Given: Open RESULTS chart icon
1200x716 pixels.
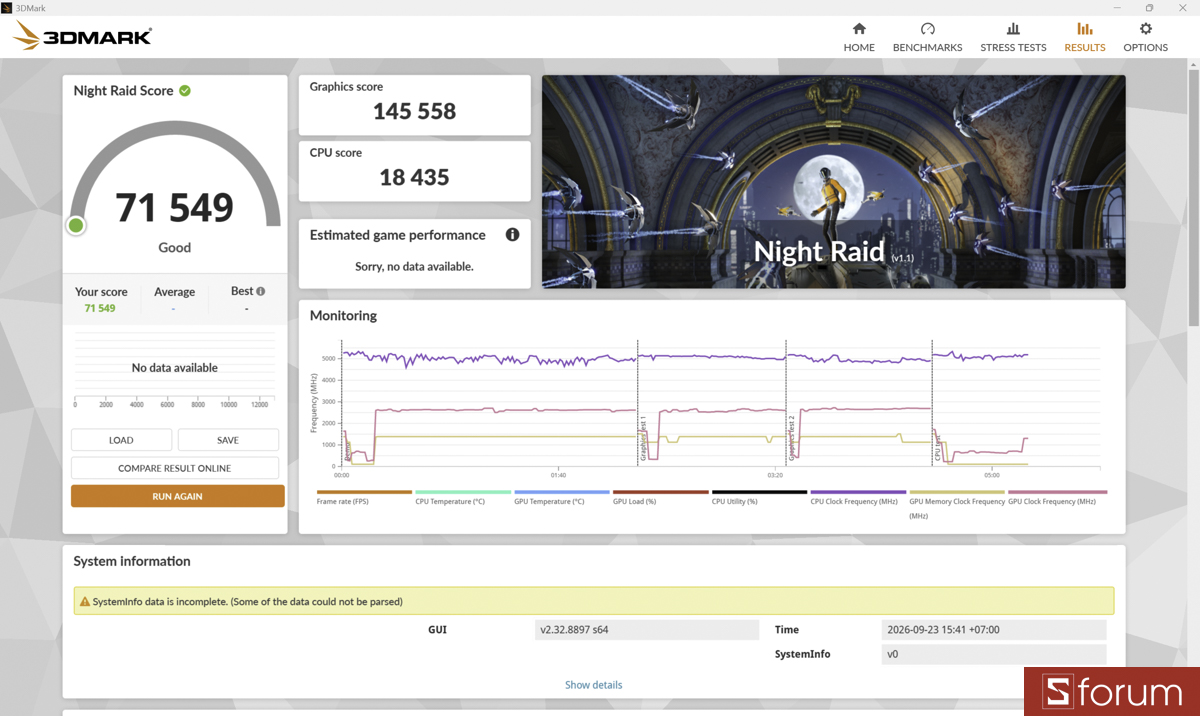Looking at the screenshot, I should point(1084,29).
